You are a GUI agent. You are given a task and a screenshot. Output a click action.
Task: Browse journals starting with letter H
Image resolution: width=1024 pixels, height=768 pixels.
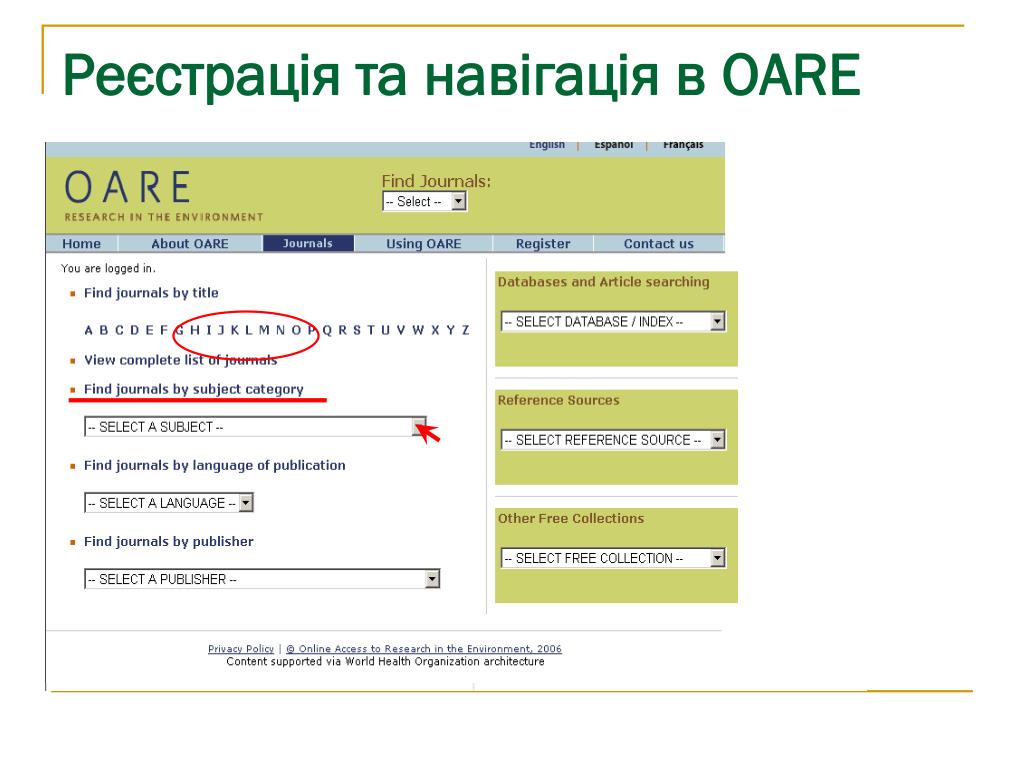click(194, 330)
